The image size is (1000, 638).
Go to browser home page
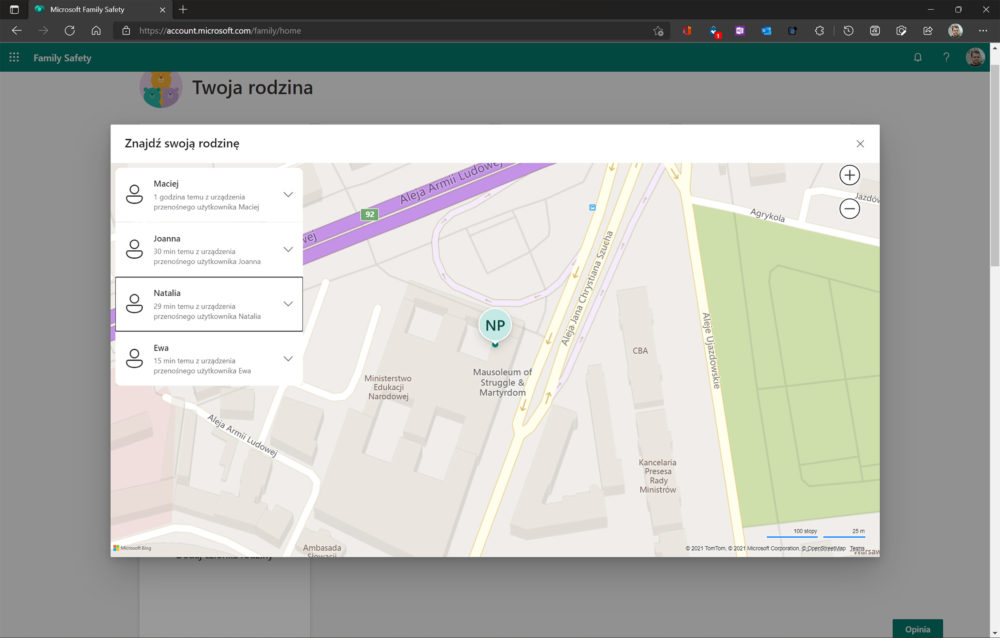click(x=96, y=31)
